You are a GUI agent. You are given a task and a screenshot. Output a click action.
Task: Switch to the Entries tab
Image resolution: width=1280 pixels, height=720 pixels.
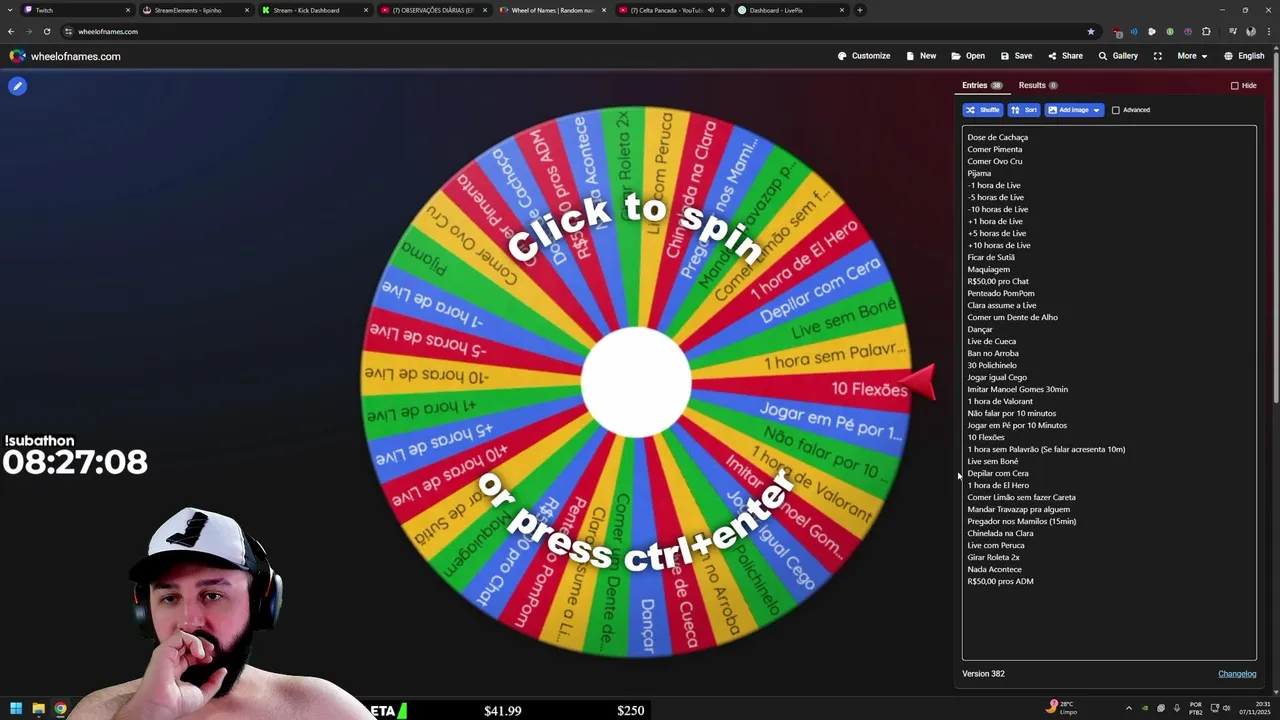(982, 86)
